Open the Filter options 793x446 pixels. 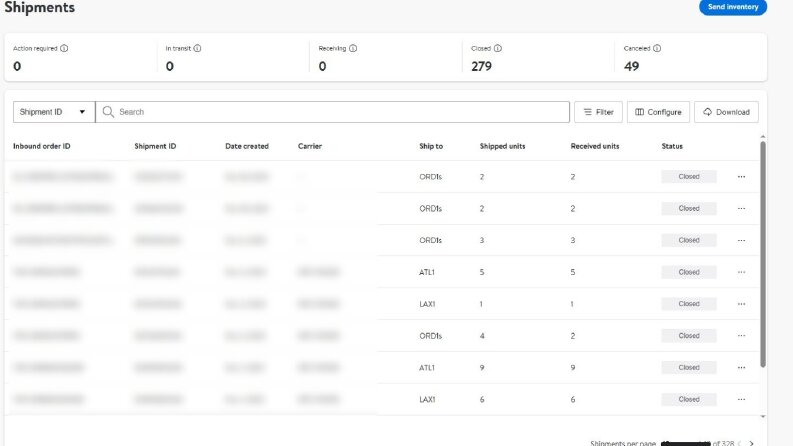pyautogui.click(x=598, y=112)
